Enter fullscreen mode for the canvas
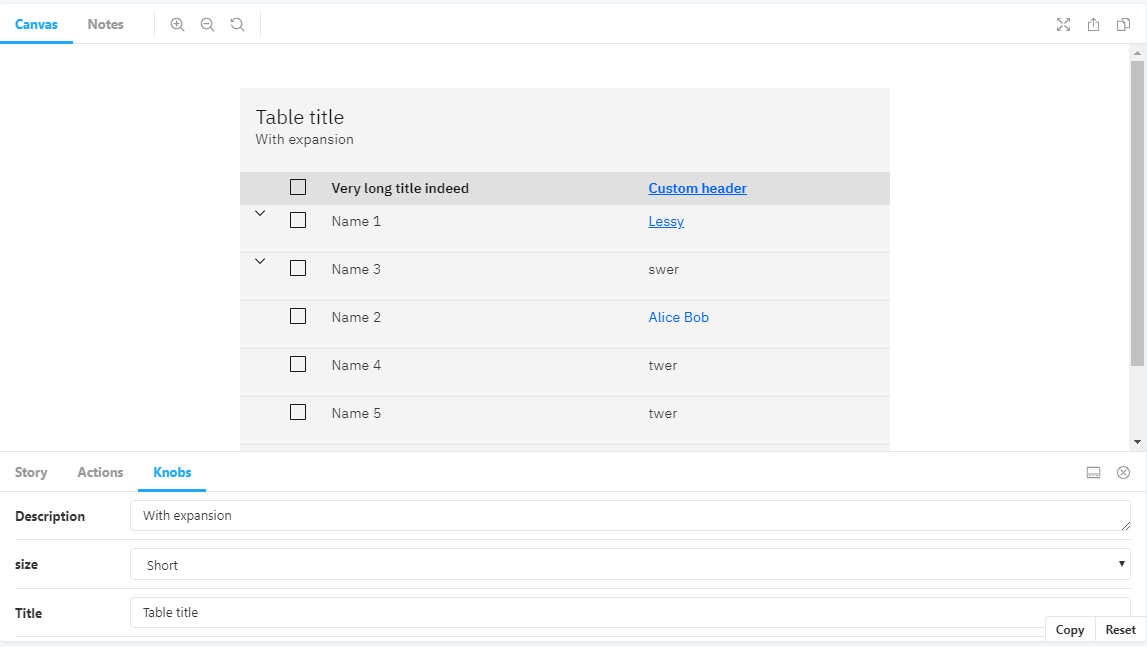1147x647 pixels. point(1063,24)
